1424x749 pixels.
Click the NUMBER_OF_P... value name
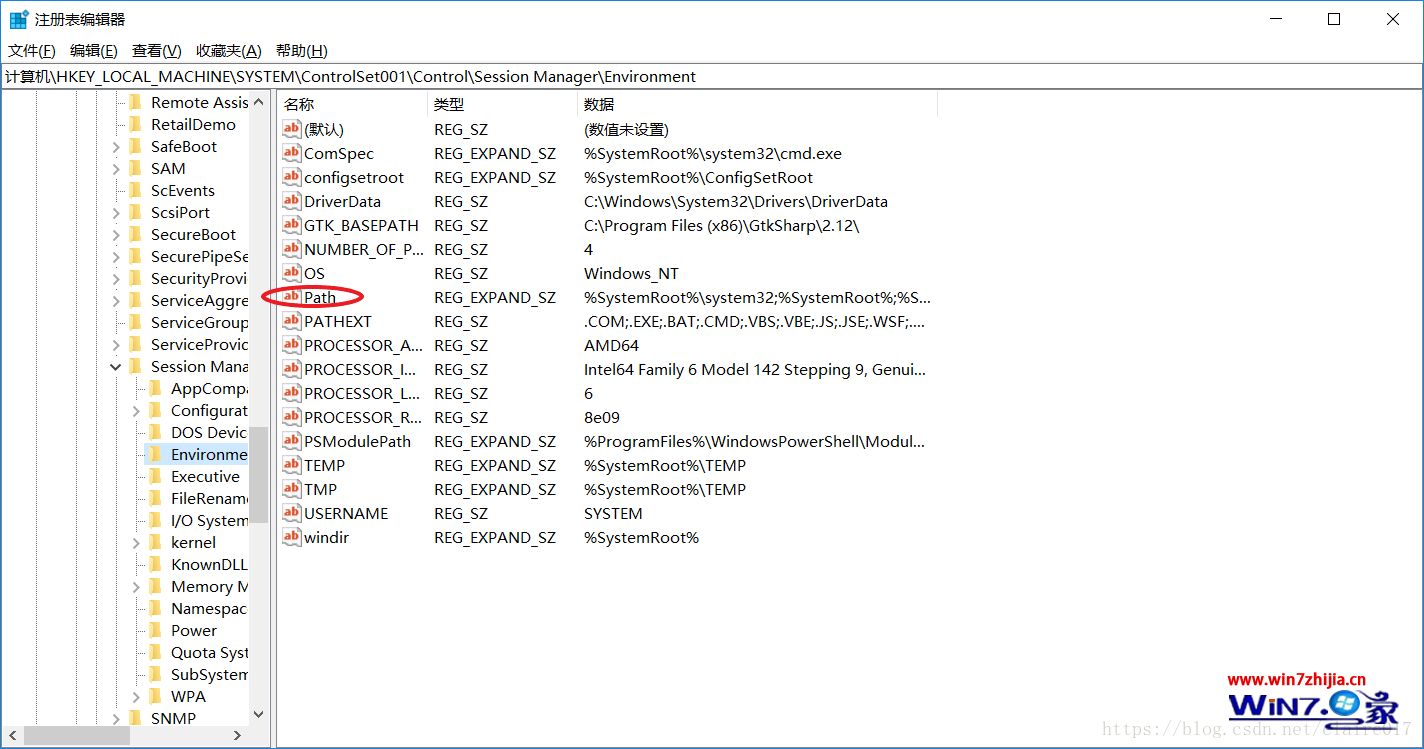(x=363, y=249)
